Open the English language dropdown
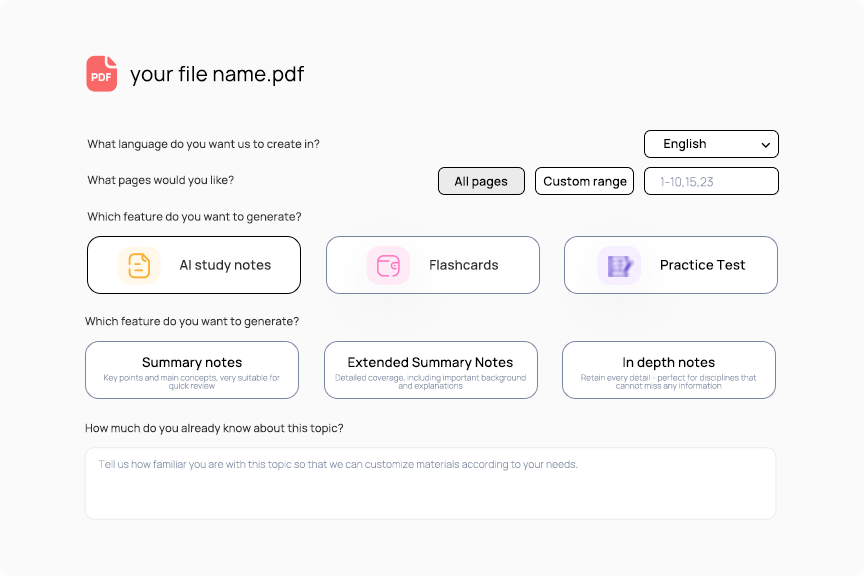The image size is (864, 576). 711,144
